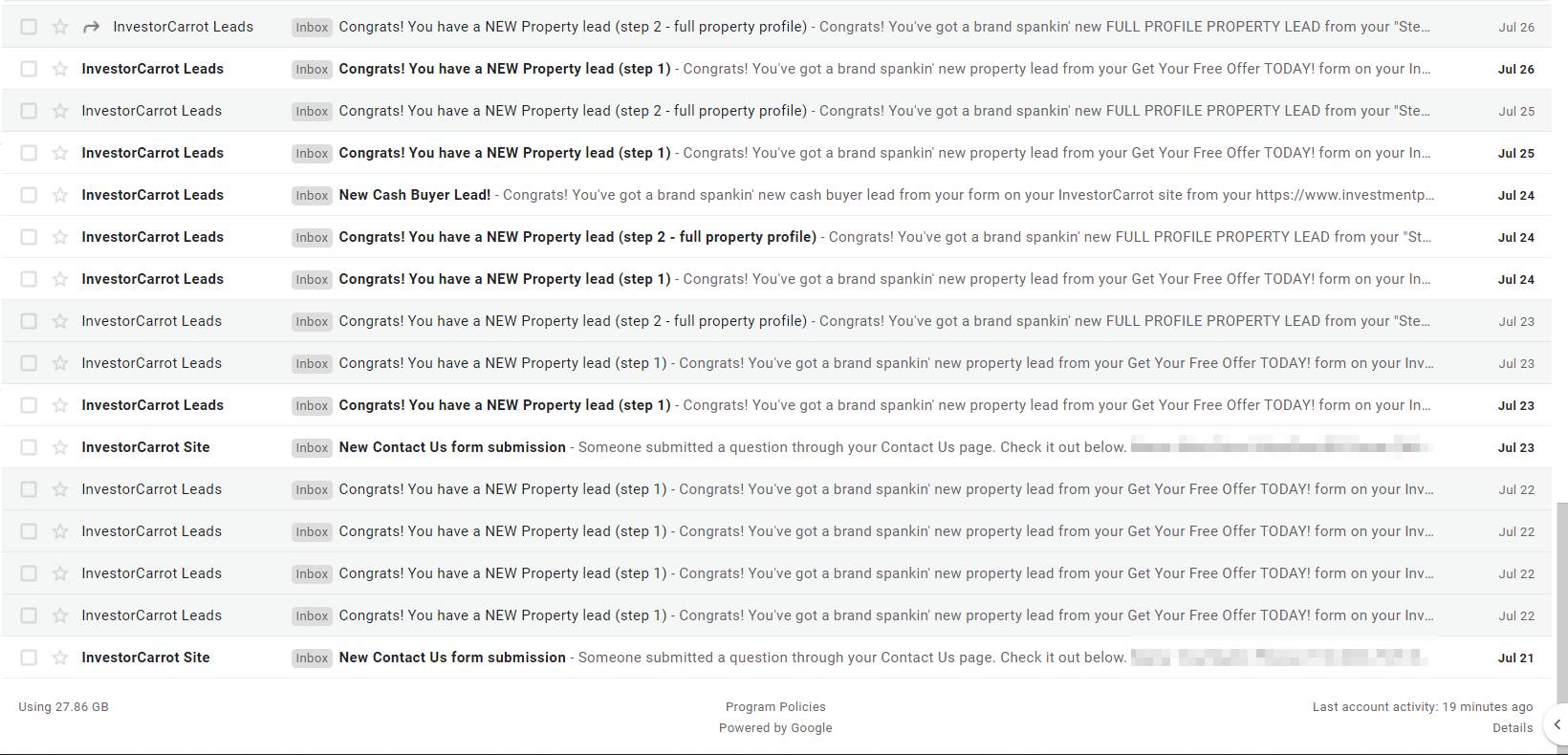Click the Using 27.86 GB storage text
The width and height of the screenshot is (1568, 755).
point(63,707)
